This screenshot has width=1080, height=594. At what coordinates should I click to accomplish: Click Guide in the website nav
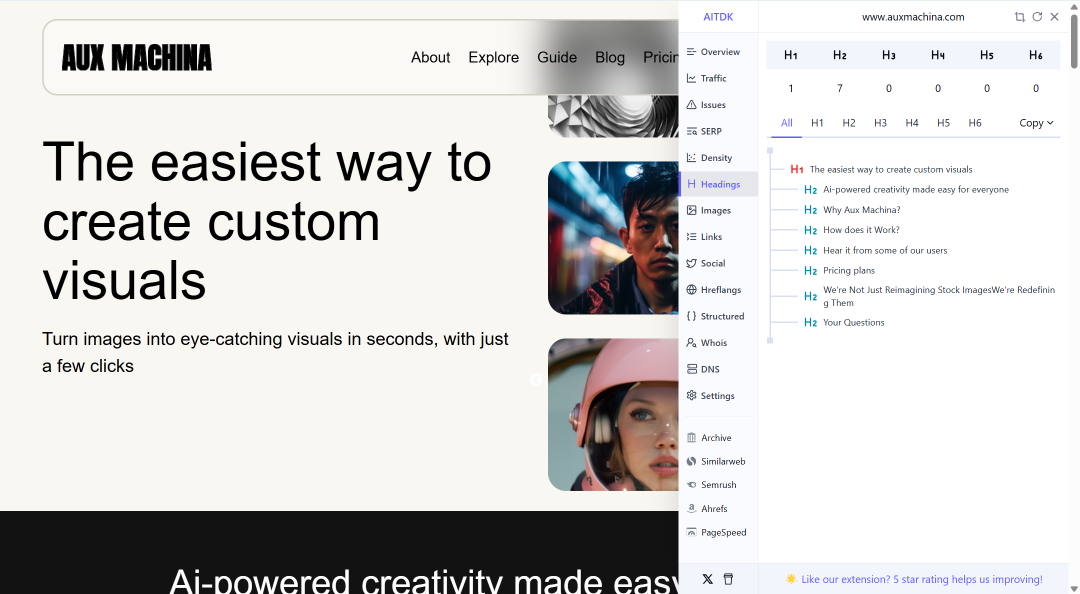tap(557, 57)
